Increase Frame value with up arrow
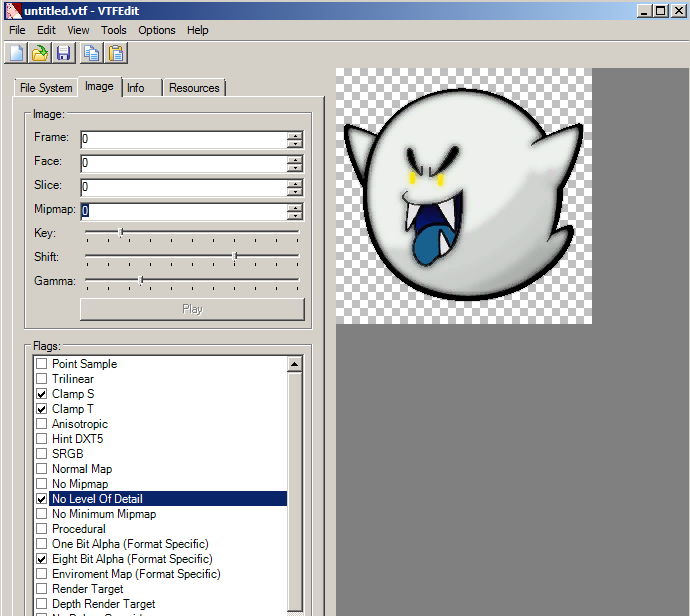The height and width of the screenshot is (616, 690). coord(295,136)
